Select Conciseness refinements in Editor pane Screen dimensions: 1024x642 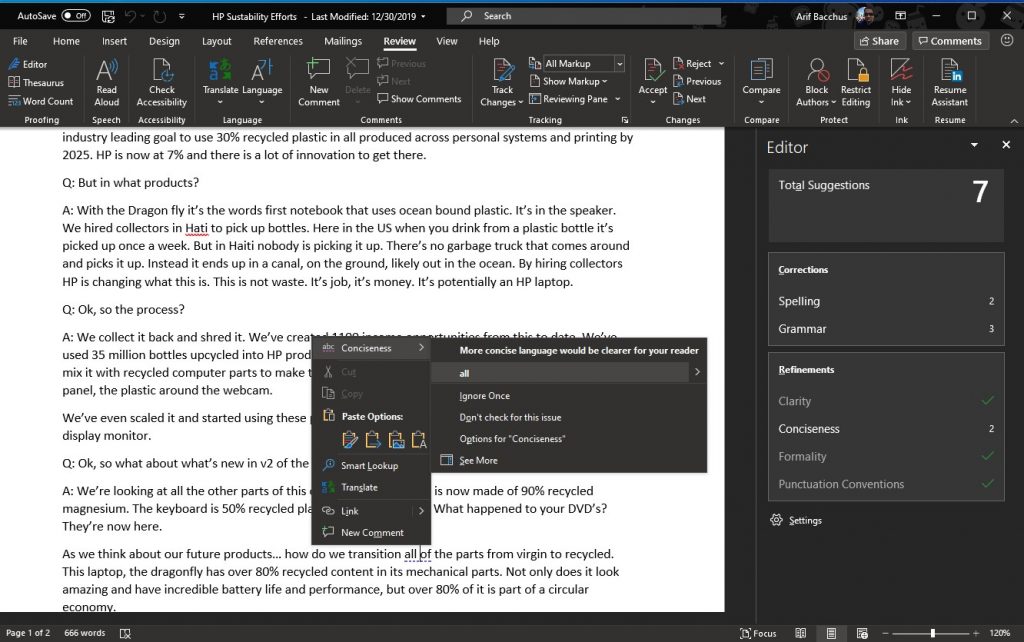(886, 429)
